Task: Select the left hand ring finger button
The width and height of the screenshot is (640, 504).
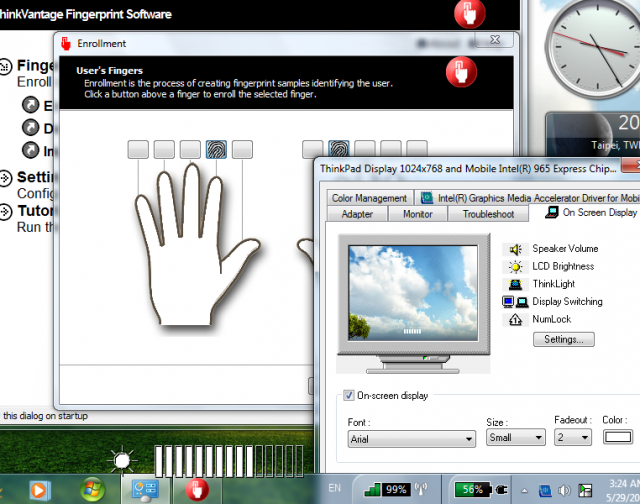Action: (164, 149)
